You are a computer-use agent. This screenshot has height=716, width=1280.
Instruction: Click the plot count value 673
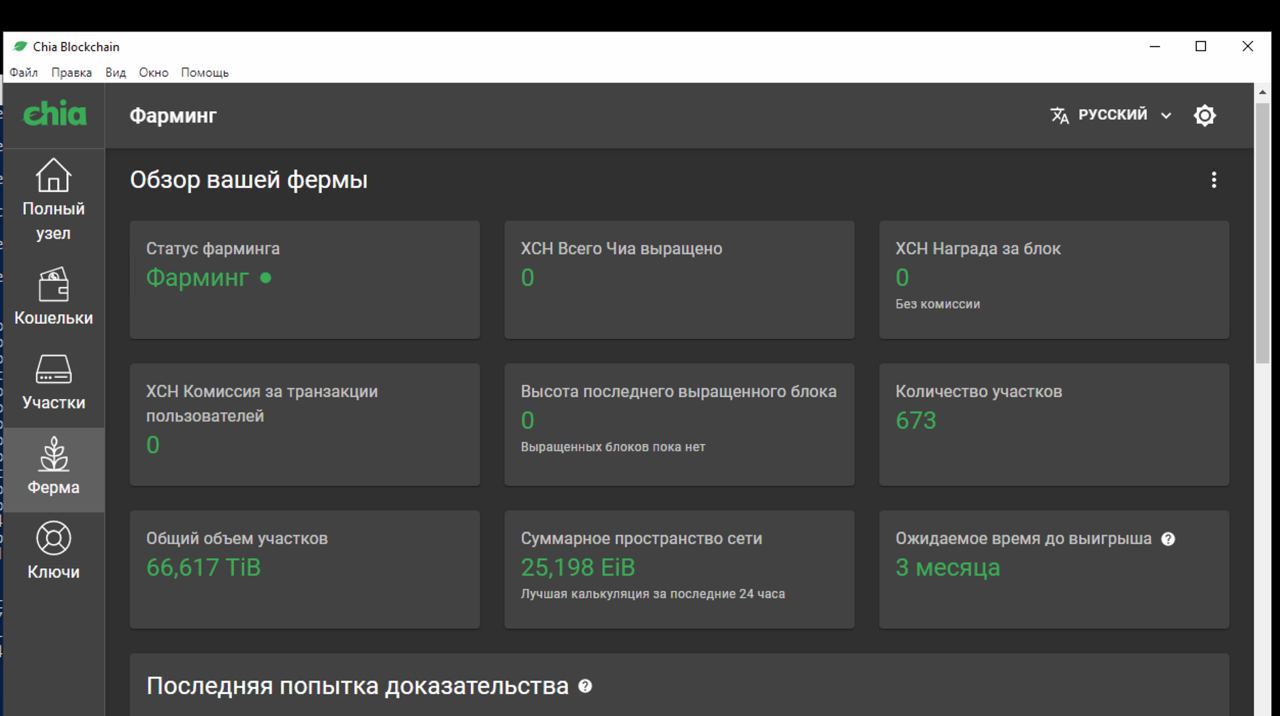pos(916,421)
